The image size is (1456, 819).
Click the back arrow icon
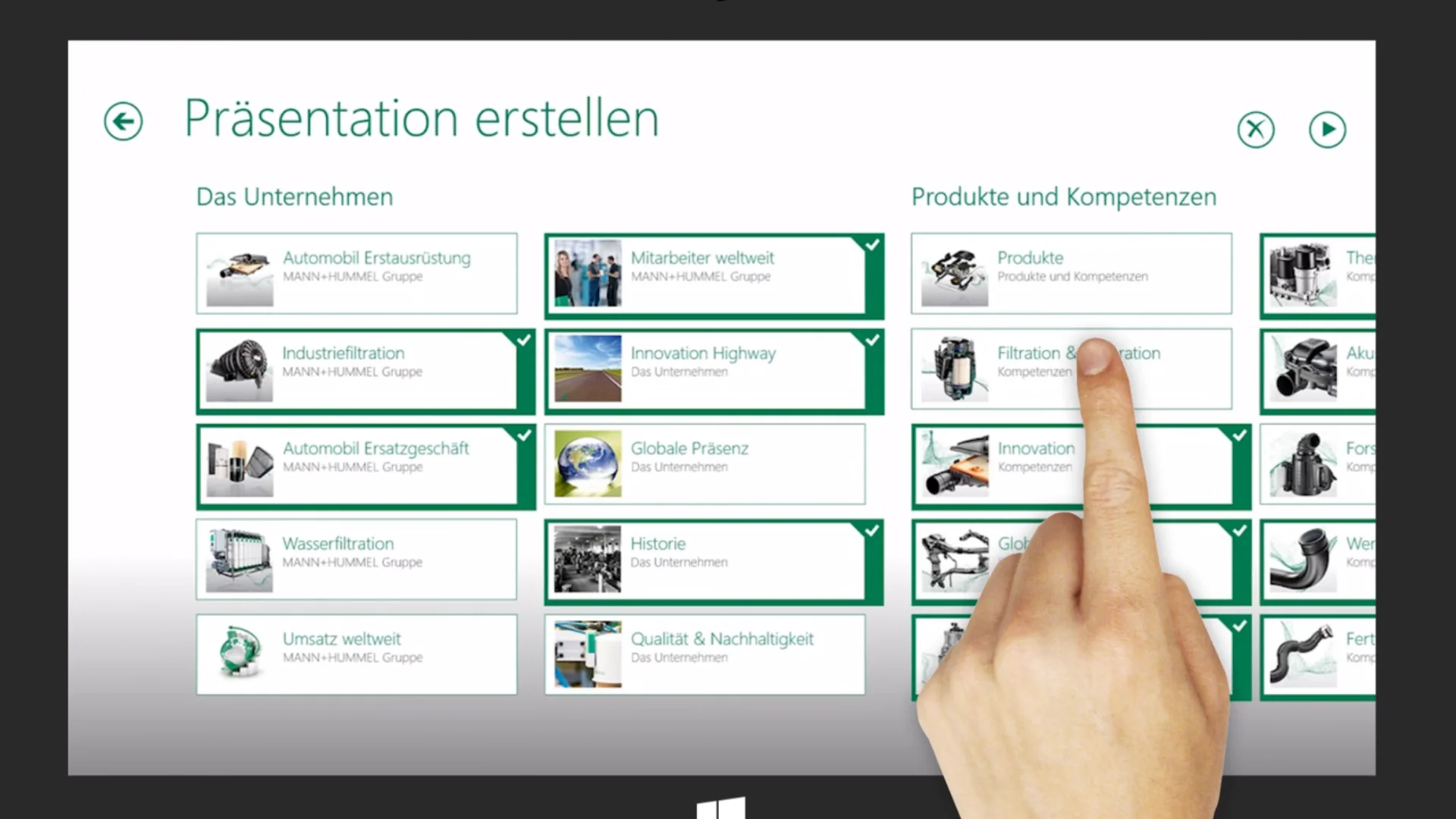123,121
